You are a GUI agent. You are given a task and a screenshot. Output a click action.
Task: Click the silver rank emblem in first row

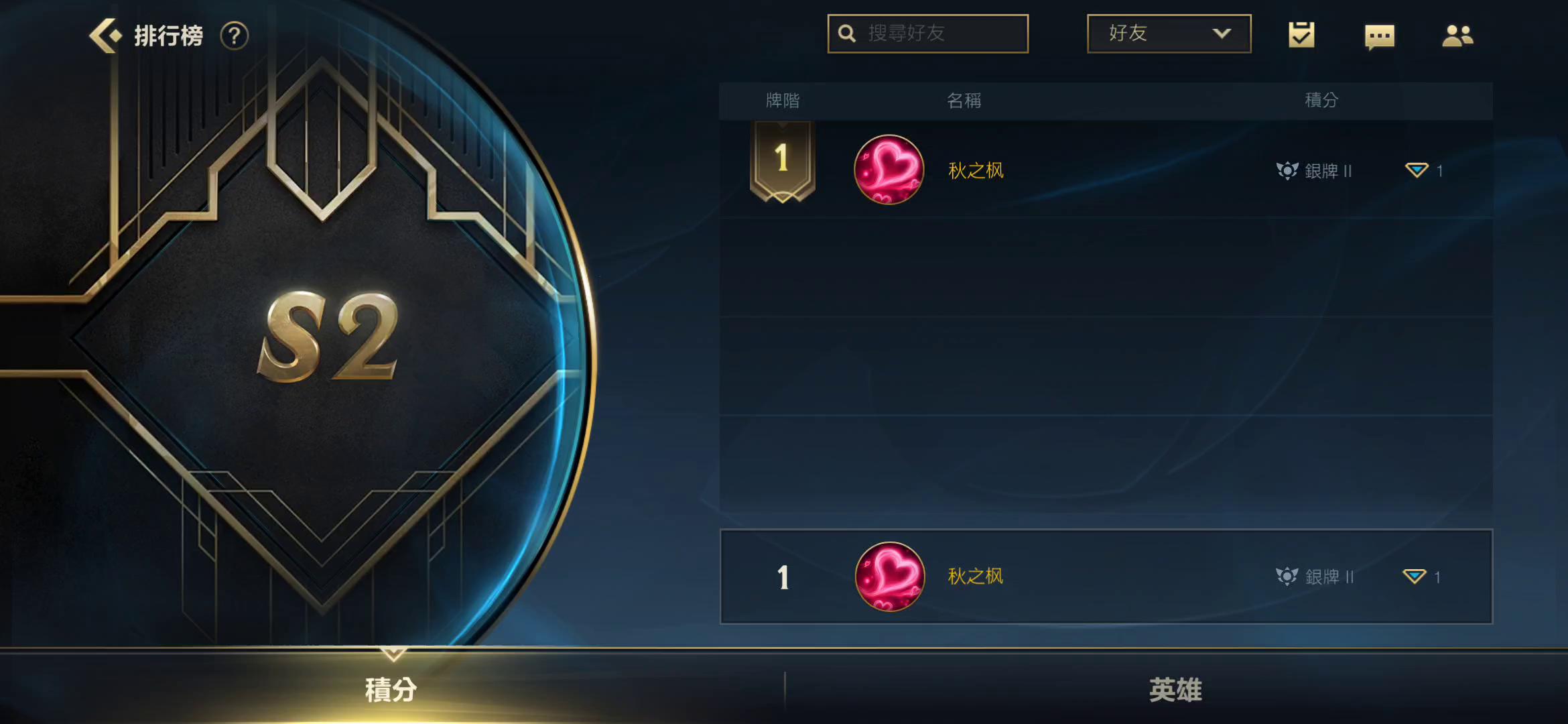point(1287,171)
